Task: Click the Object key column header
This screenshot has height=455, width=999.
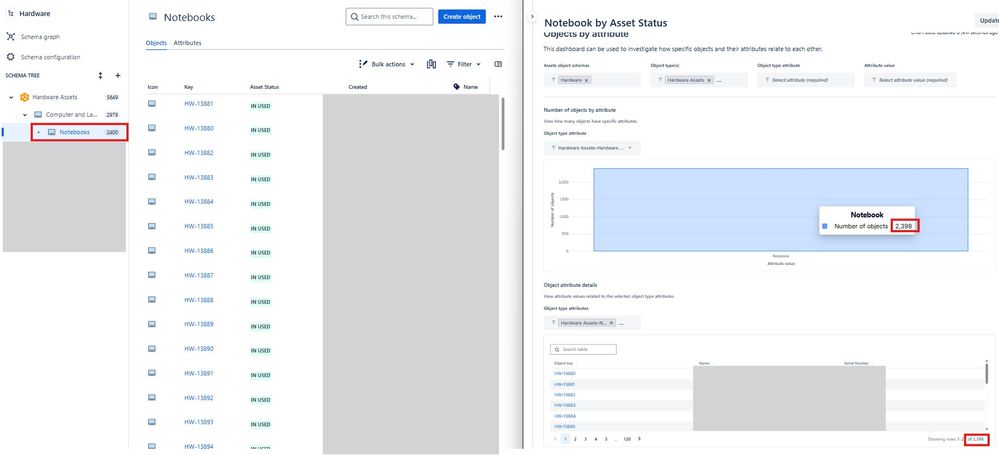Action: (563, 363)
